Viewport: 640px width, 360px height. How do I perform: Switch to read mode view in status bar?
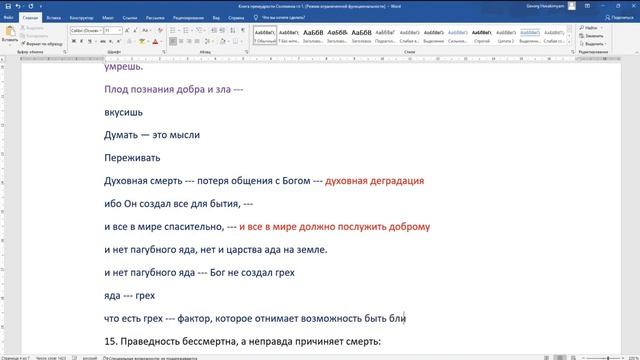546,358
